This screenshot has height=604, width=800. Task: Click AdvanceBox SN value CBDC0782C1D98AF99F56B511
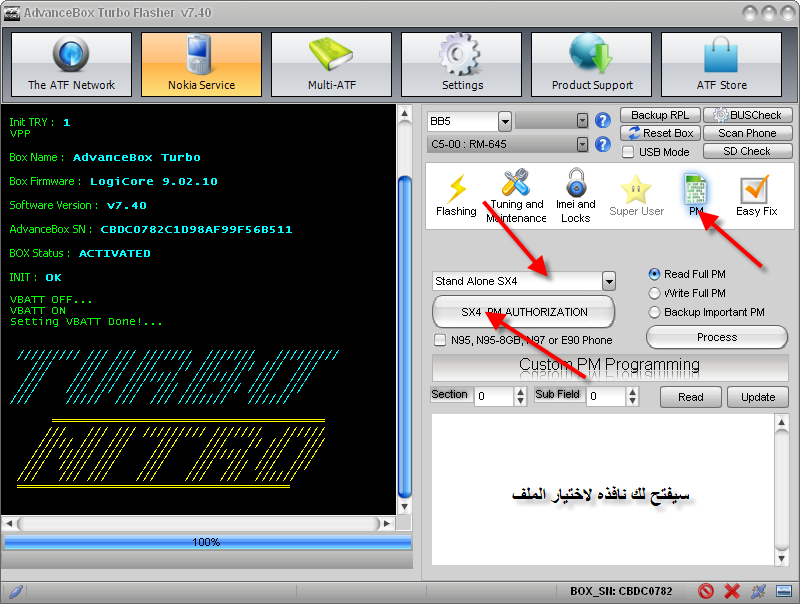(196, 230)
